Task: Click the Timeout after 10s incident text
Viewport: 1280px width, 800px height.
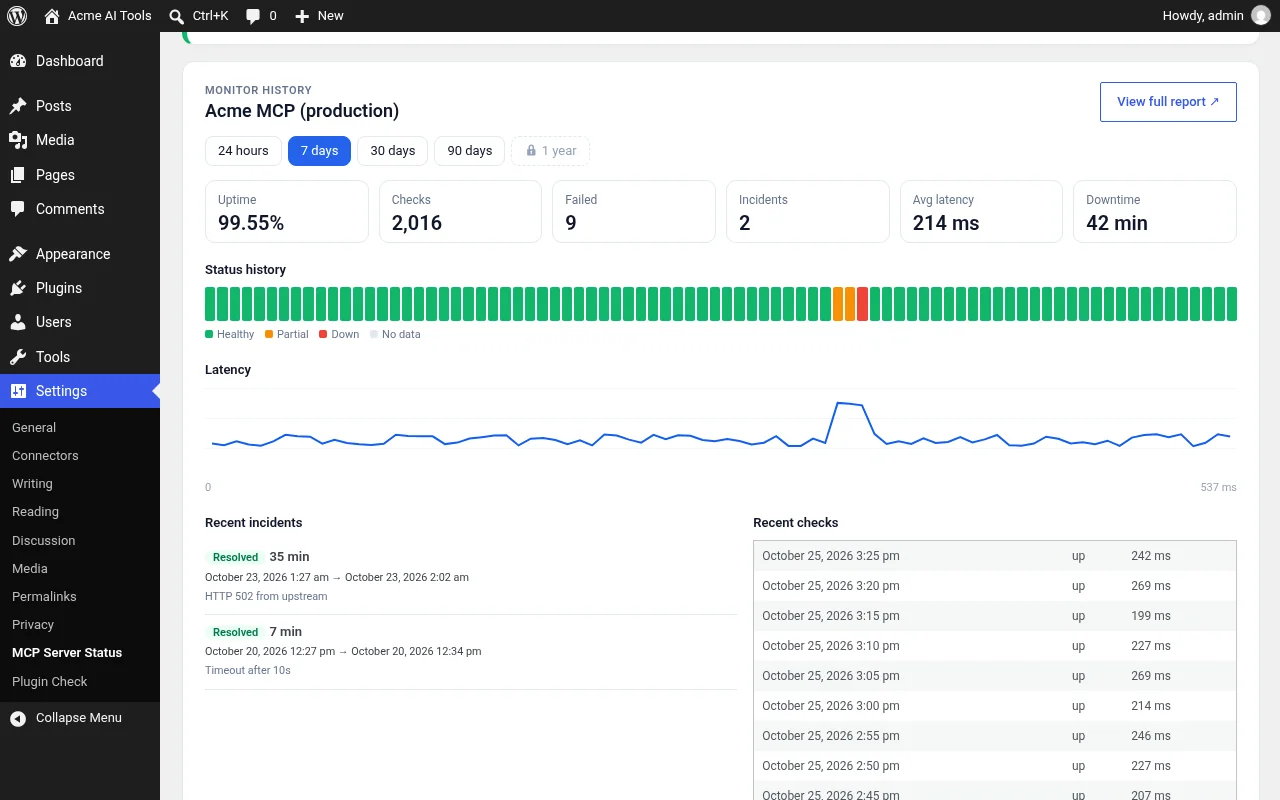Action: pos(248,670)
